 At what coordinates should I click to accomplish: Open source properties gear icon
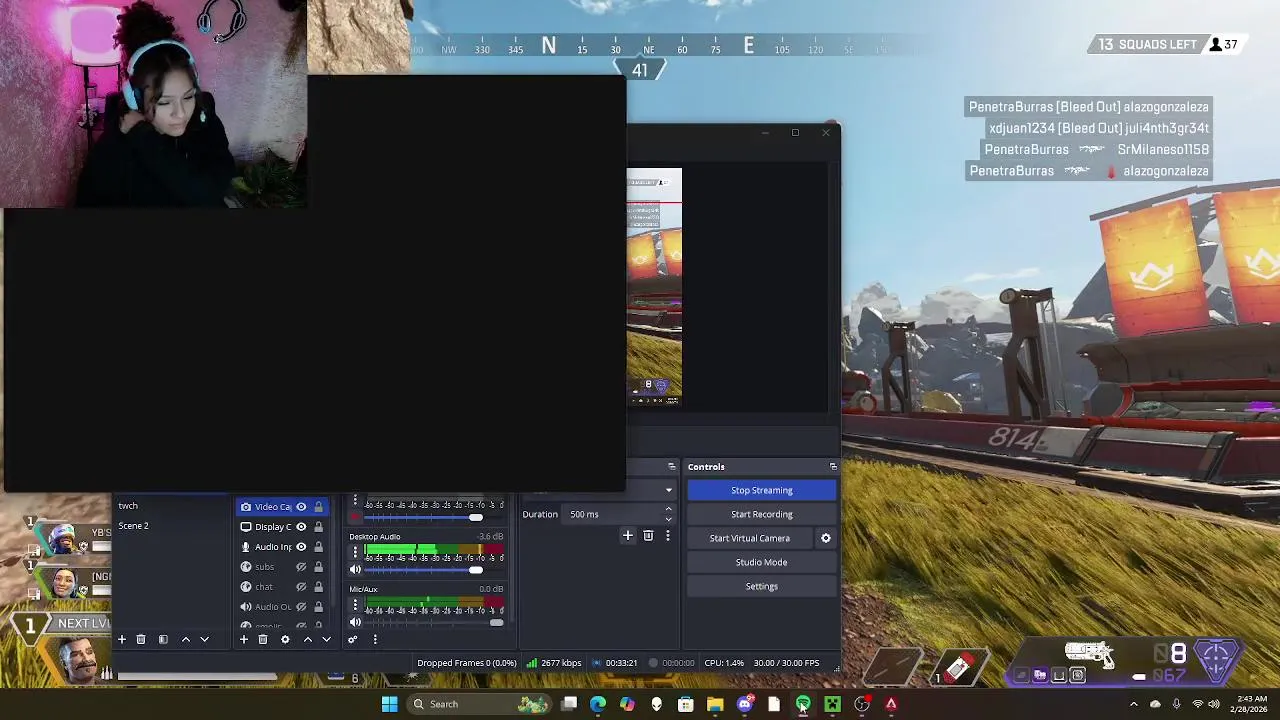point(285,639)
